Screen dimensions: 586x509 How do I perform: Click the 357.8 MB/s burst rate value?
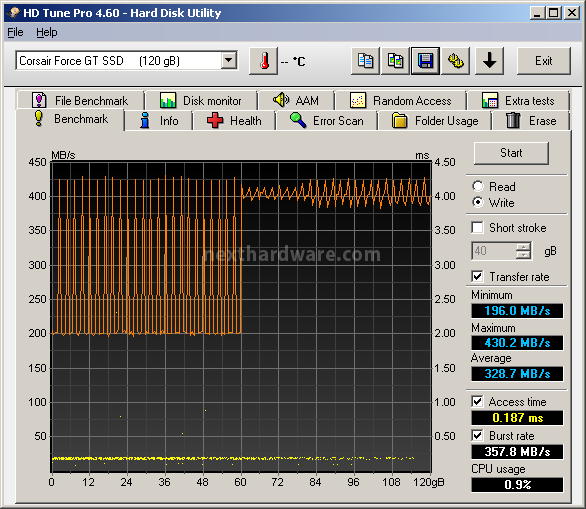coord(517,451)
